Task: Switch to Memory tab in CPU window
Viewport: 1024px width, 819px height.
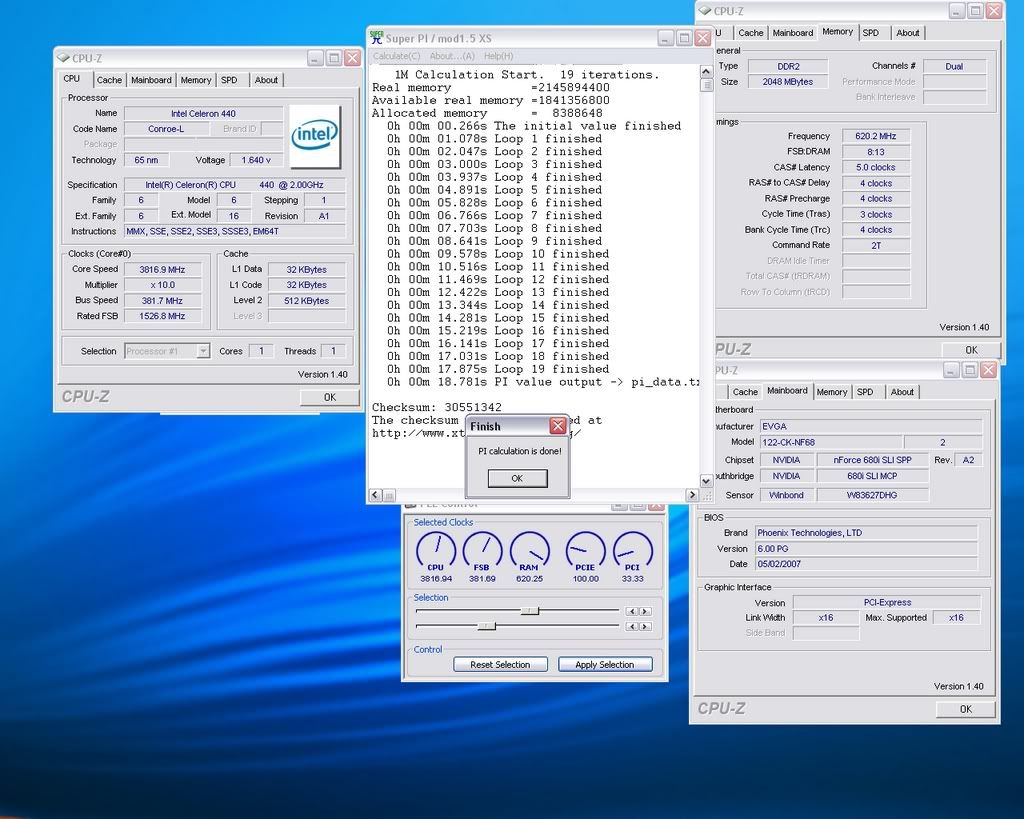Action: coord(195,80)
